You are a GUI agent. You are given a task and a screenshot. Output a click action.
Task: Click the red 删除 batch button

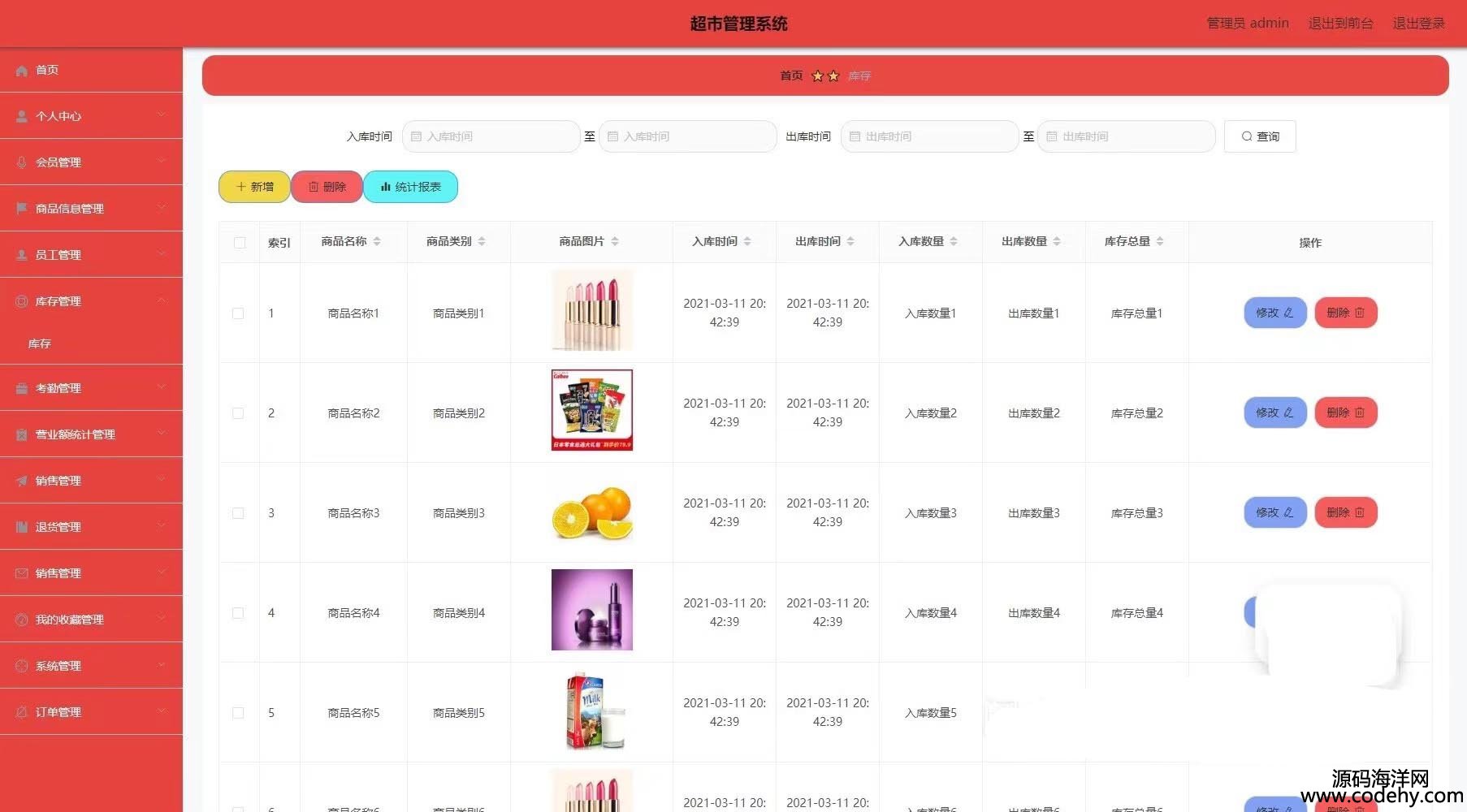(327, 187)
